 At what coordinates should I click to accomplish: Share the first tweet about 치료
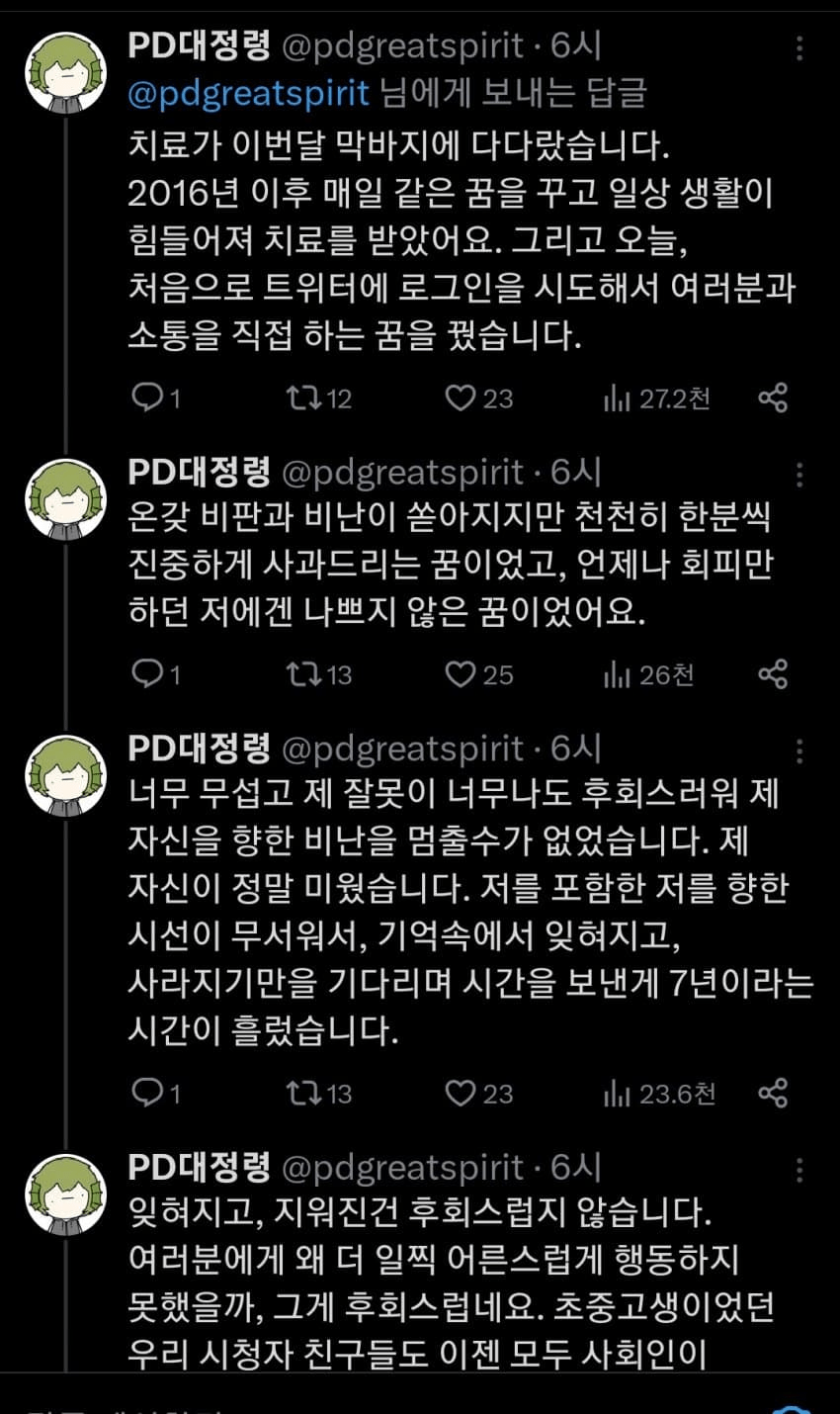(773, 398)
